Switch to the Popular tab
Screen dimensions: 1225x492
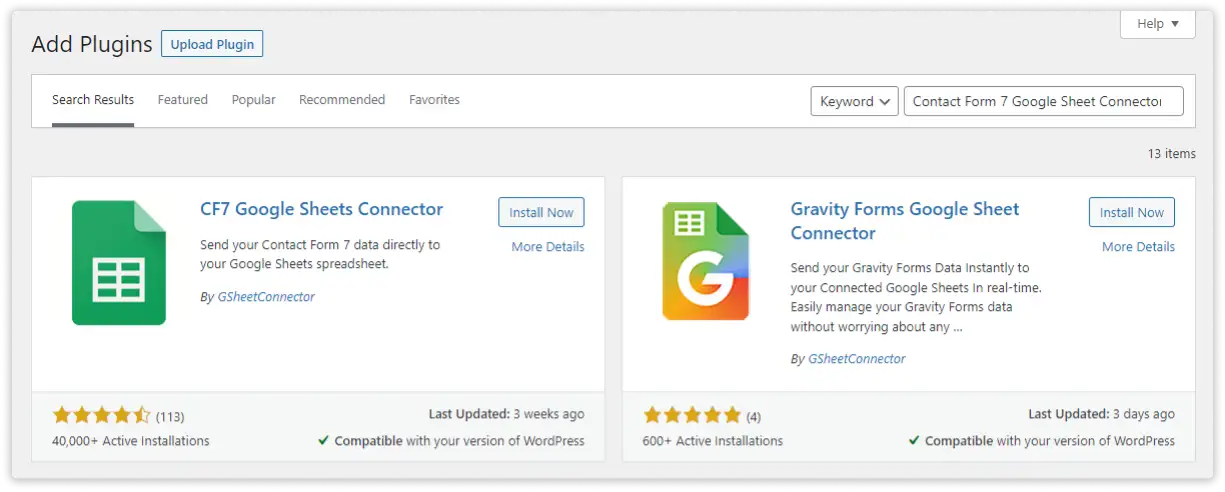tap(253, 100)
